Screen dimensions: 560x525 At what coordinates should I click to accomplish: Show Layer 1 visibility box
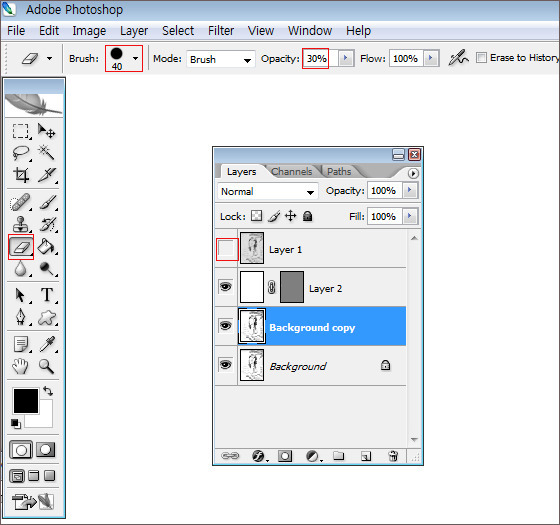click(x=227, y=249)
